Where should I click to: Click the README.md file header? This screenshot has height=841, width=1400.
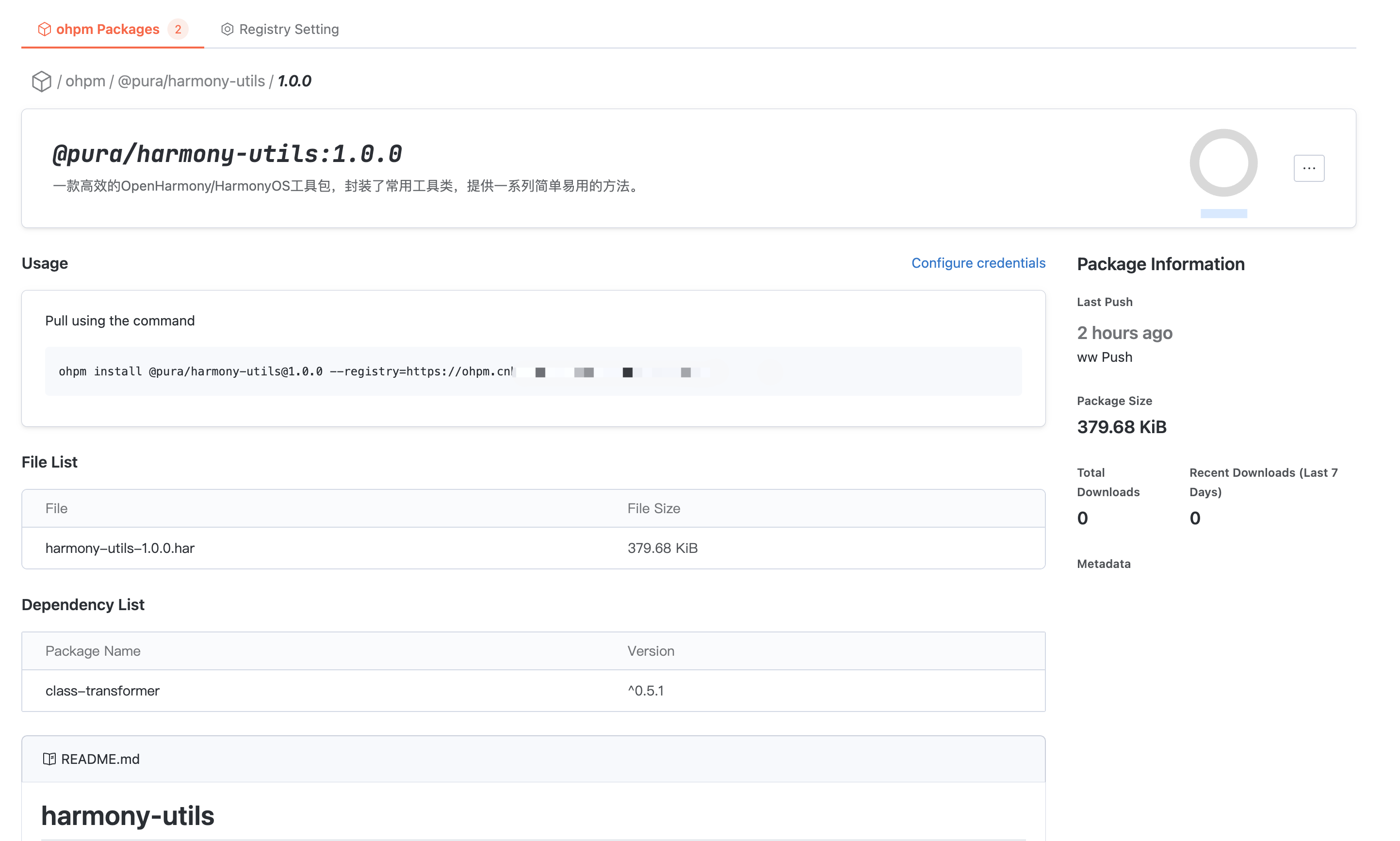tap(100, 759)
